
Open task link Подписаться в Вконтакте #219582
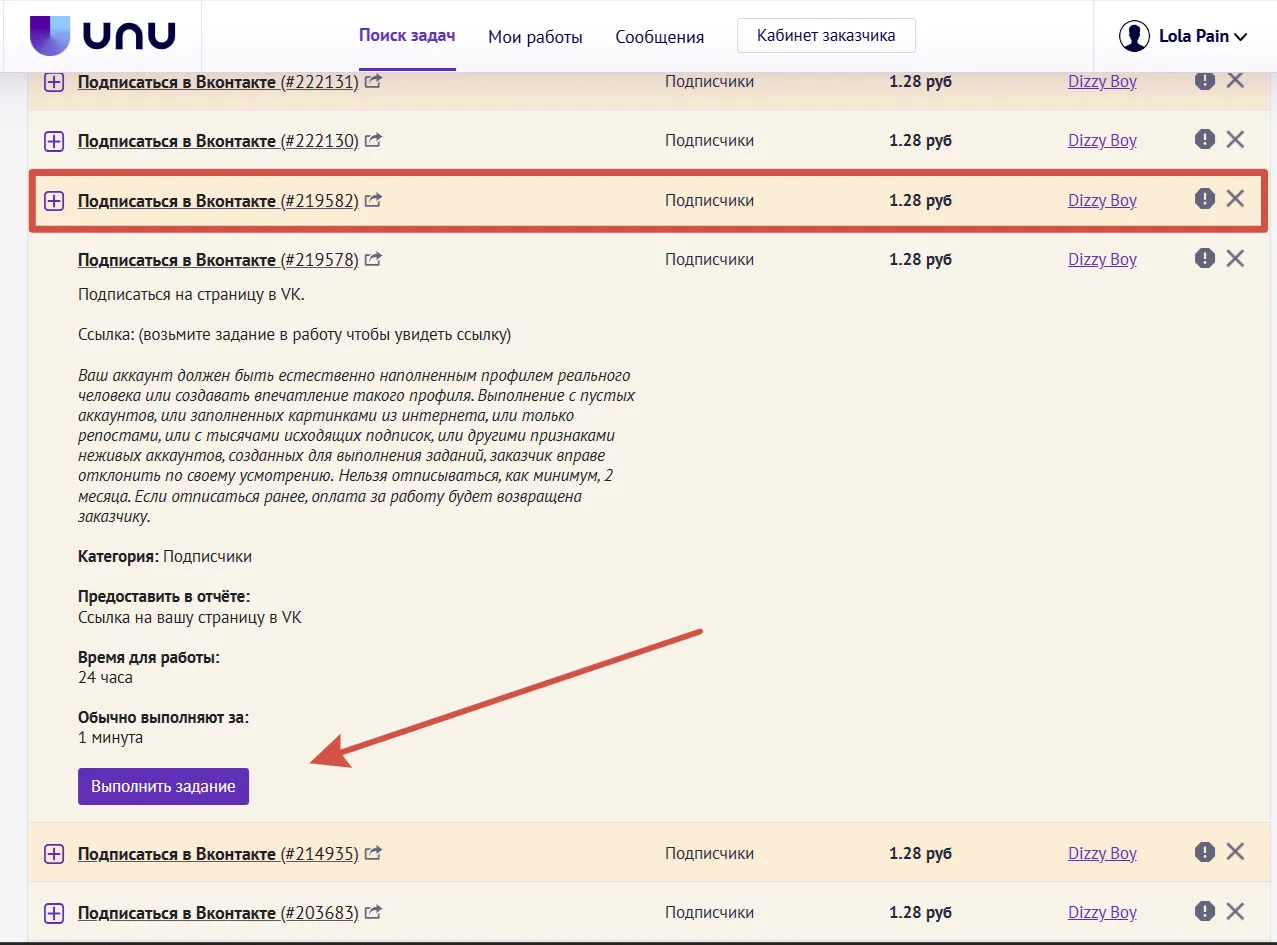pos(218,201)
